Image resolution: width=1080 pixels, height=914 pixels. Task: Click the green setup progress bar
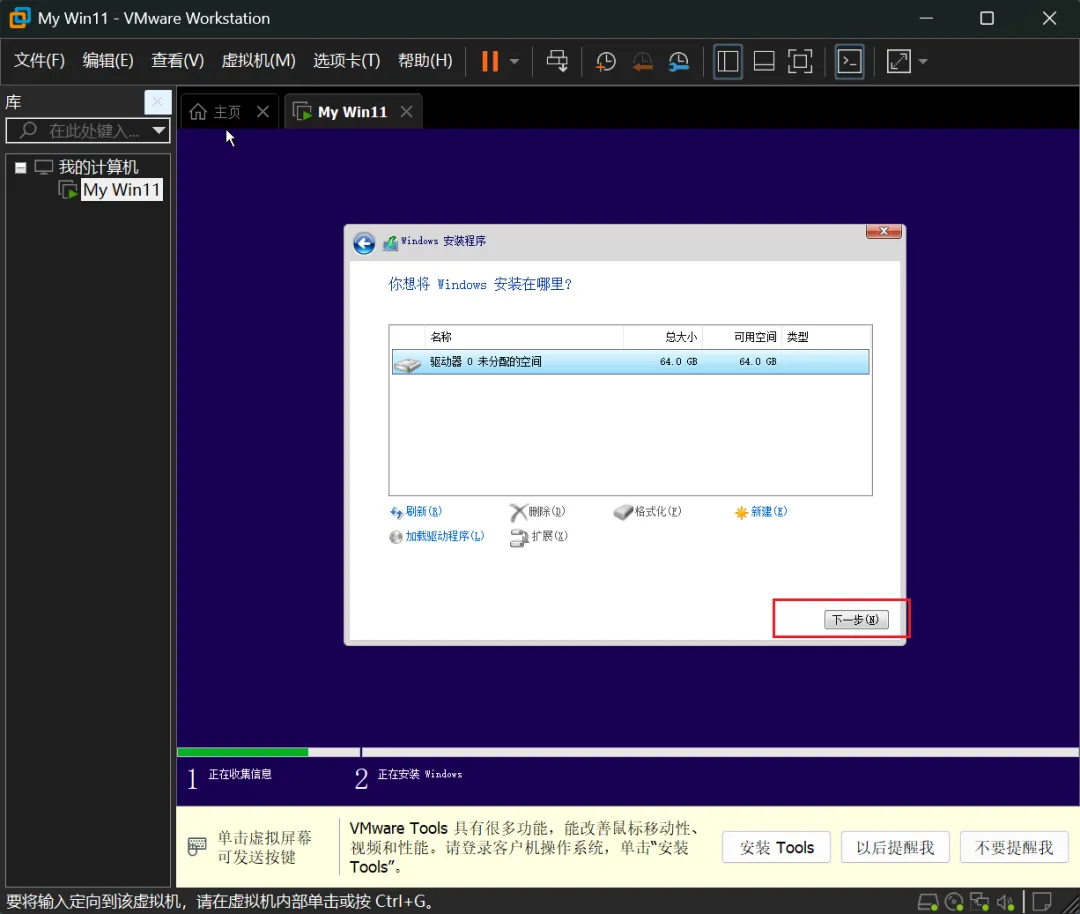point(242,752)
